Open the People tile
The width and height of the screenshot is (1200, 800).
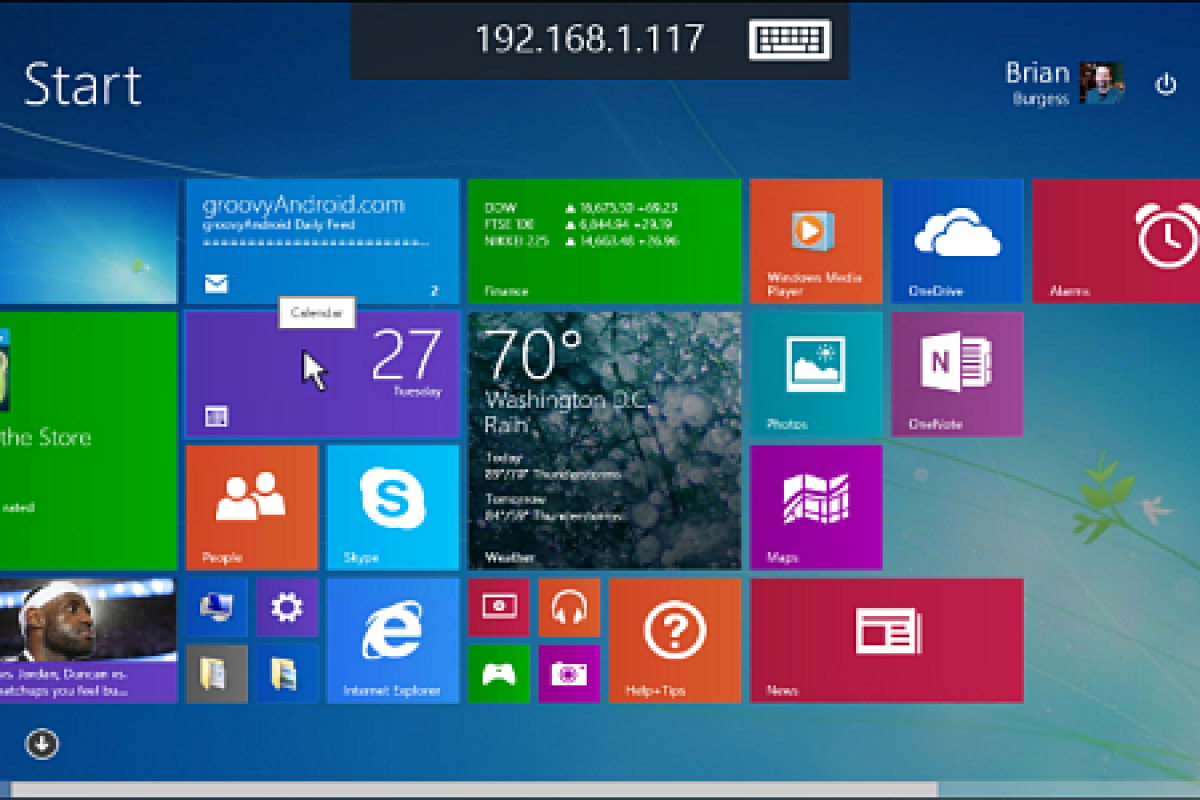click(252, 508)
